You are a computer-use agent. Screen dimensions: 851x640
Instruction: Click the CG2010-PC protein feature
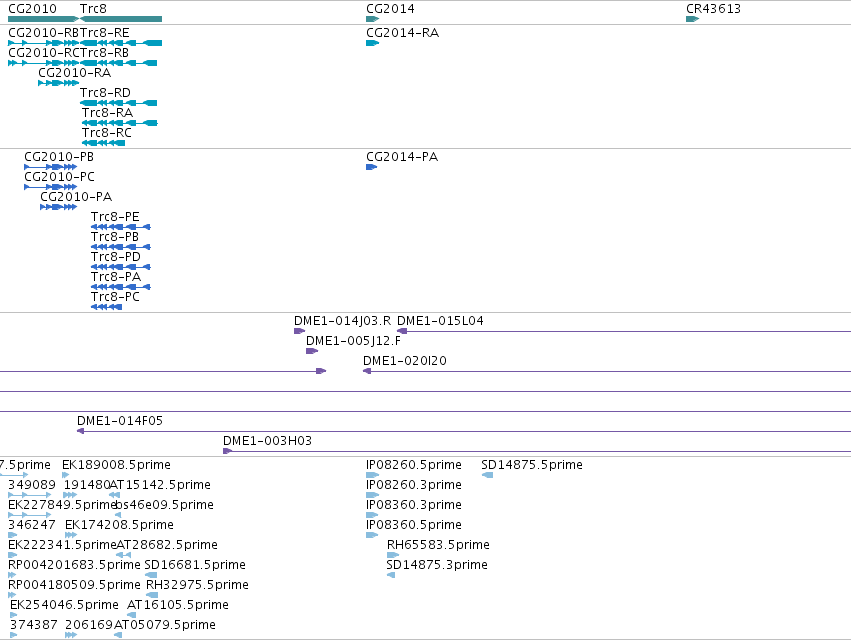click(x=50, y=187)
